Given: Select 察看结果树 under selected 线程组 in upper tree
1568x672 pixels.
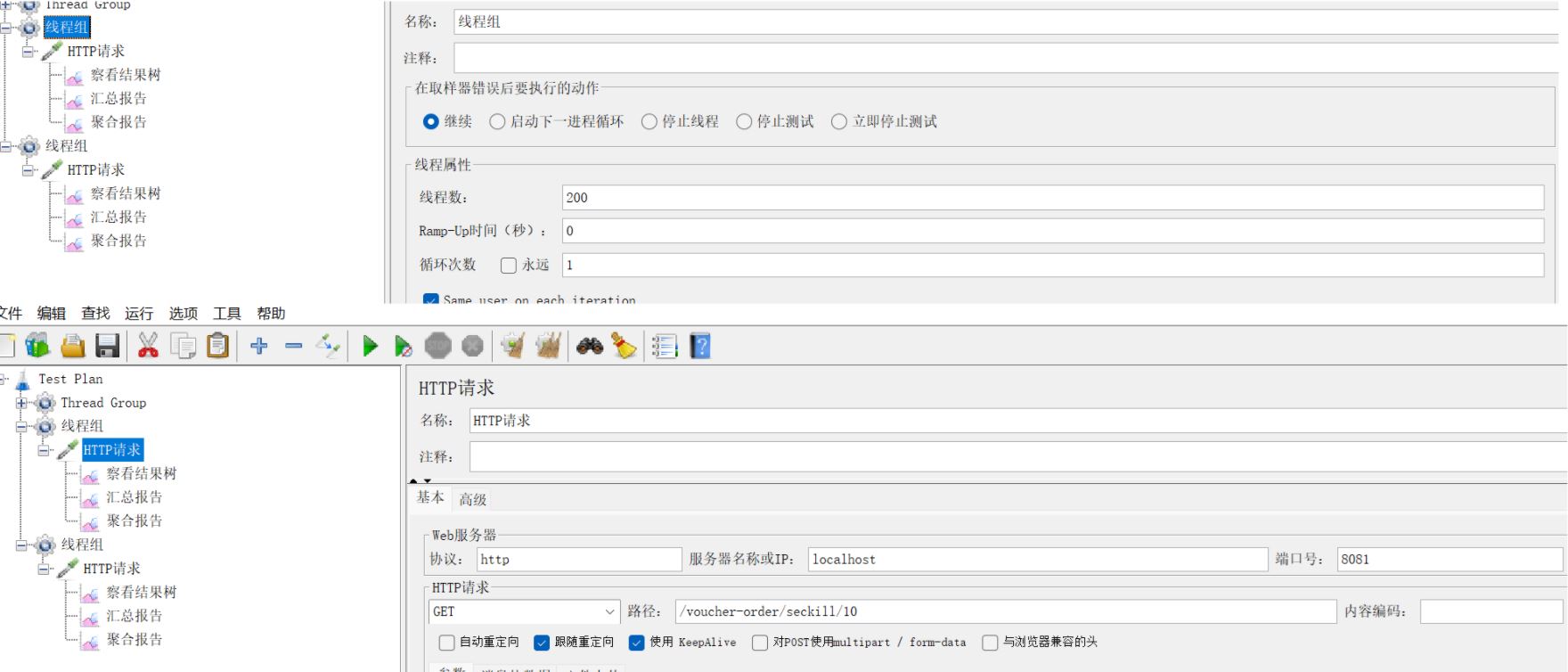Looking at the screenshot, I should pos(126,75).
